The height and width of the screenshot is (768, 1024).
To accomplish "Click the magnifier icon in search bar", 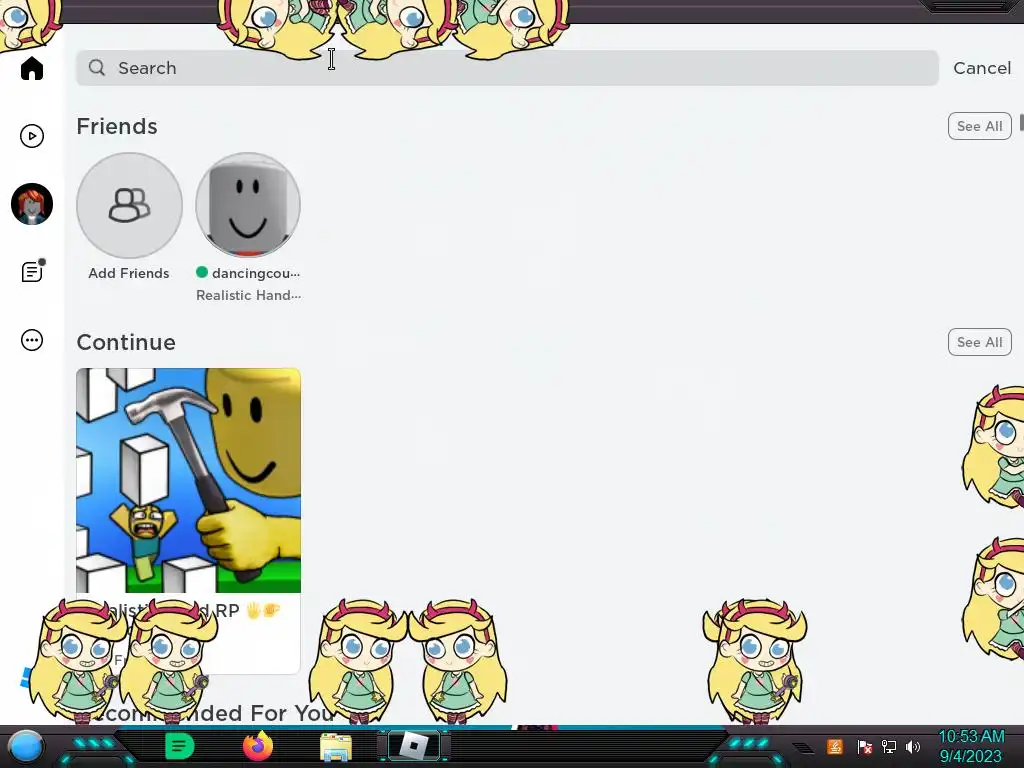I will 97,67.
